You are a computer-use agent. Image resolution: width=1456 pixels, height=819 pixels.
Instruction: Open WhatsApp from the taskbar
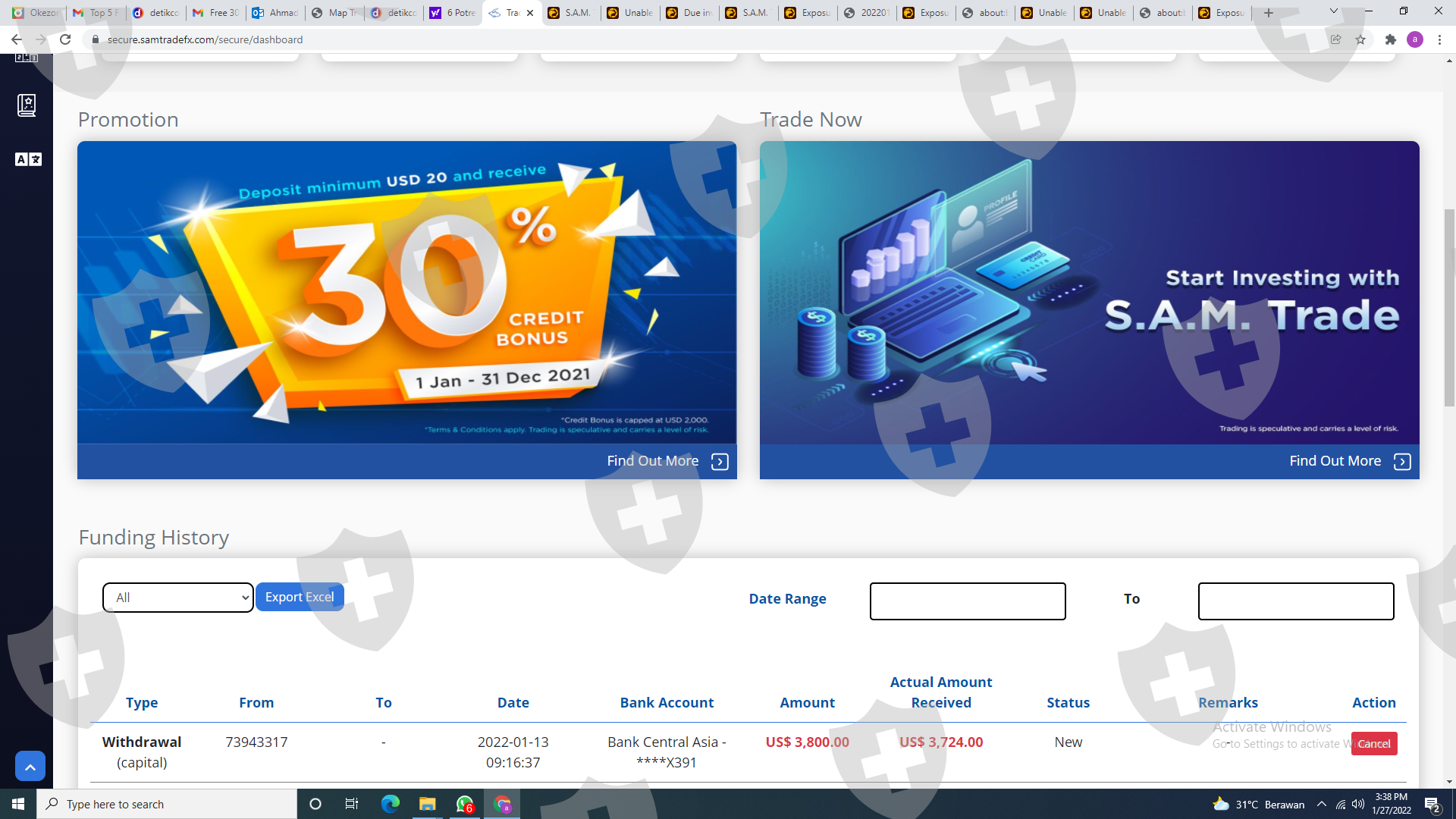(x=464, y=804)
